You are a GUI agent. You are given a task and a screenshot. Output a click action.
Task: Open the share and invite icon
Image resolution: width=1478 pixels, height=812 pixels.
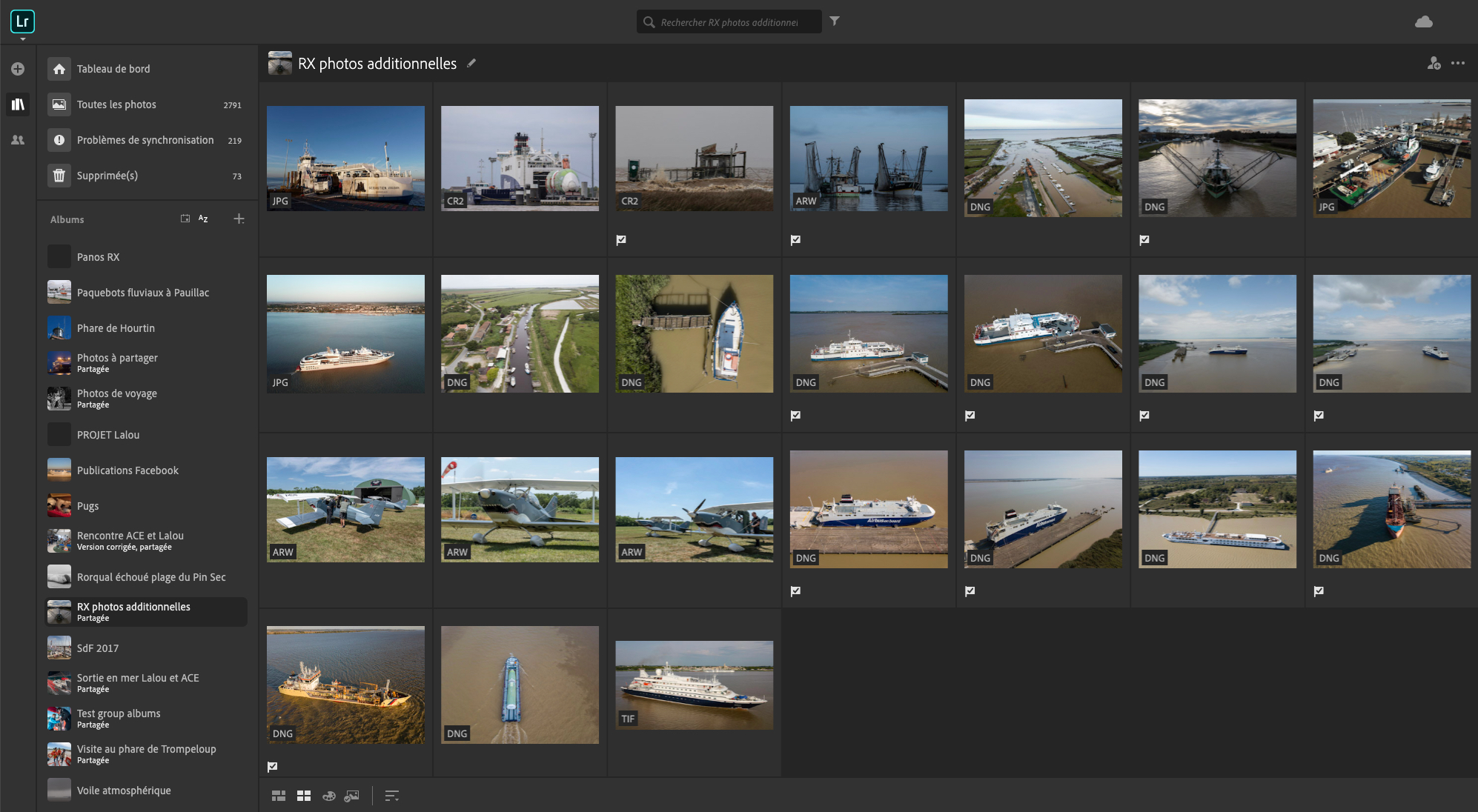click(x=1434, y=64)
